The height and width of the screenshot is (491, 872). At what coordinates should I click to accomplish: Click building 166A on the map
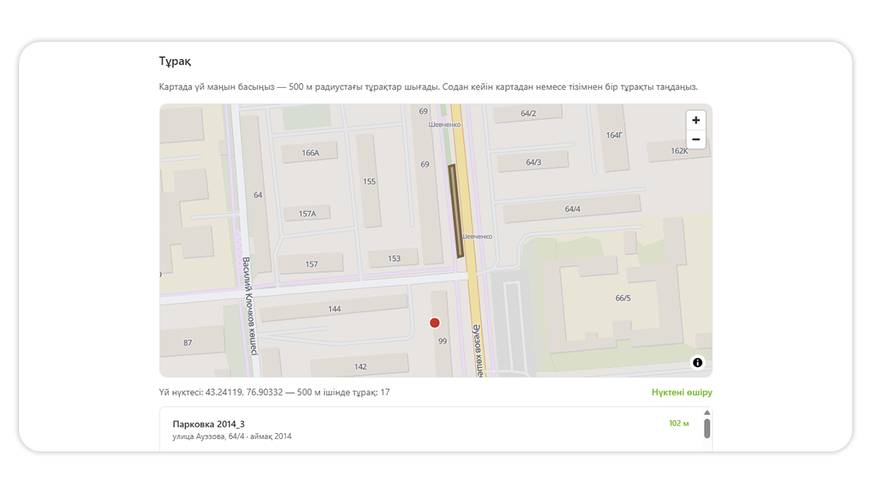[x=310, y=152]
